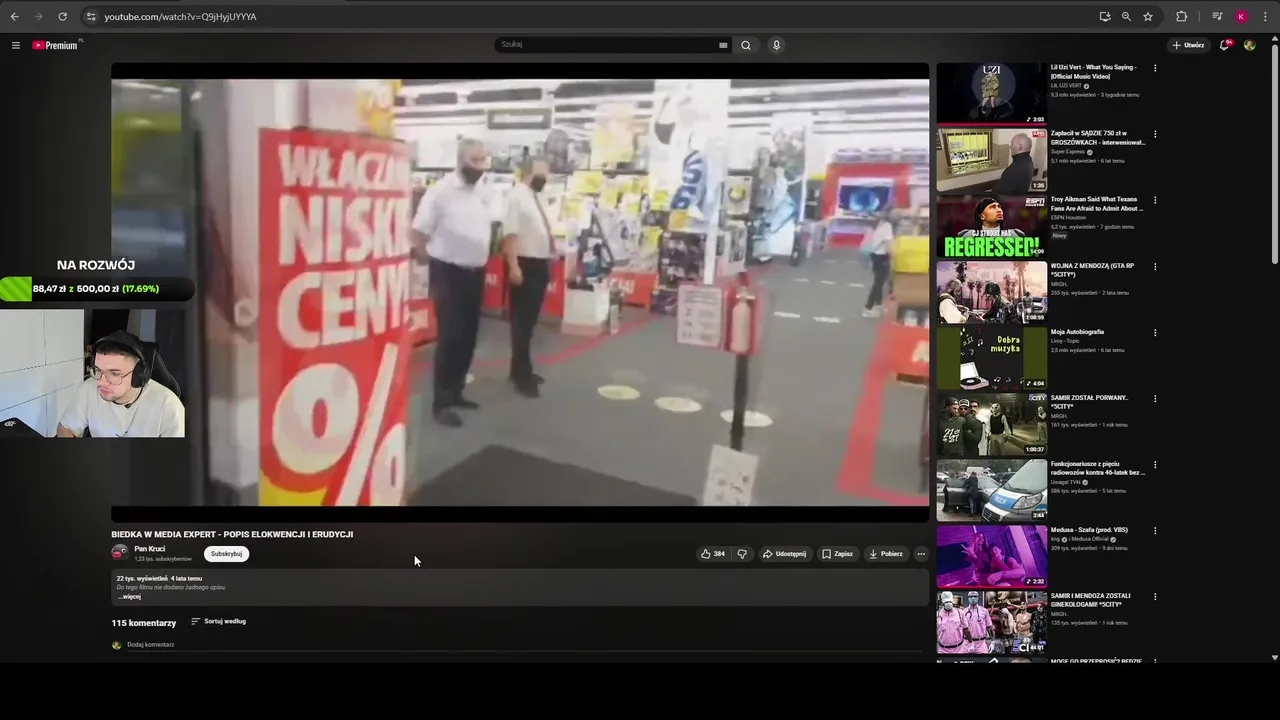Bookmark this page with star icon
This screenshot has height=720, width=1280.
(1148, 17)
